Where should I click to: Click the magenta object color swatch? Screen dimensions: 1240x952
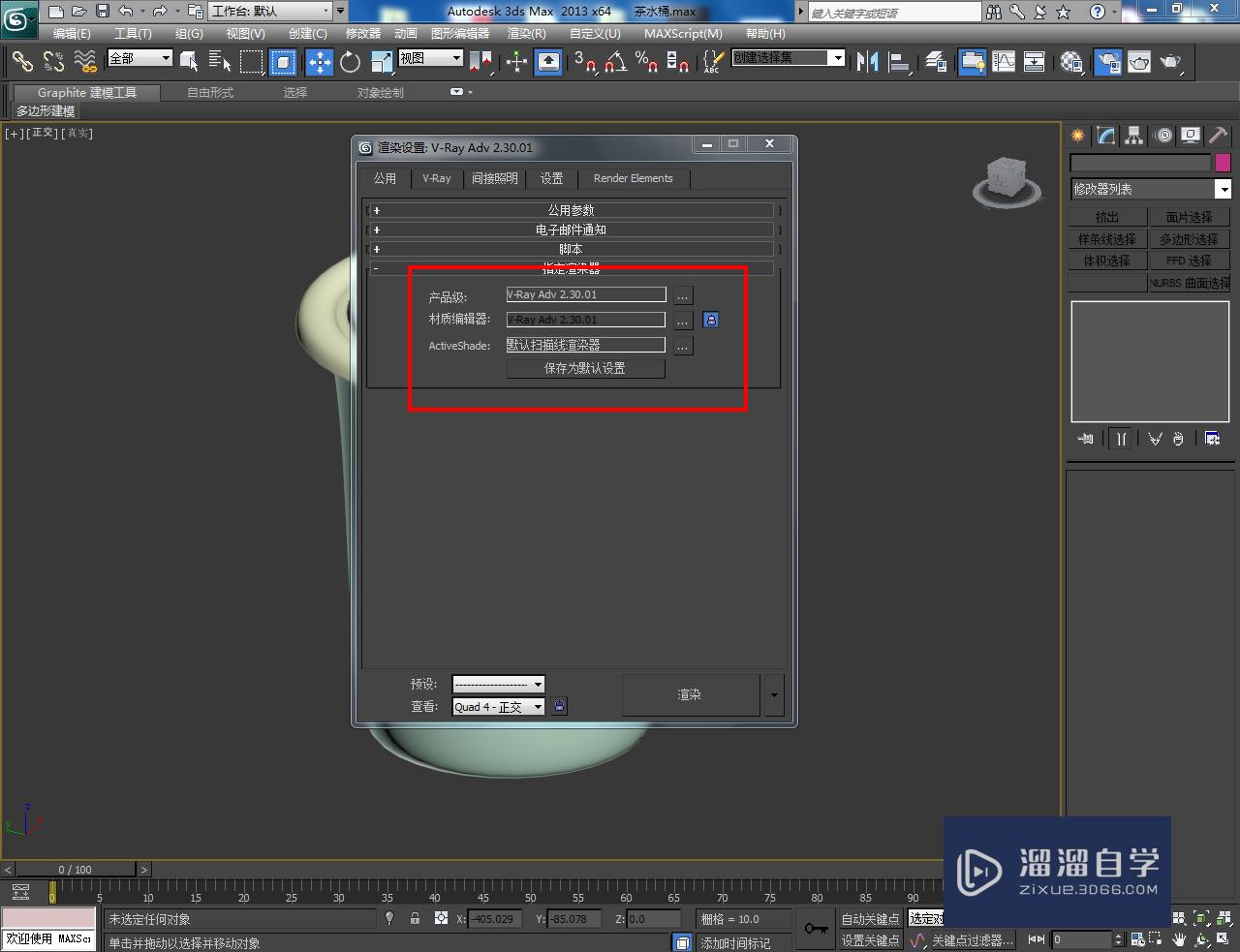(1223, 162)
